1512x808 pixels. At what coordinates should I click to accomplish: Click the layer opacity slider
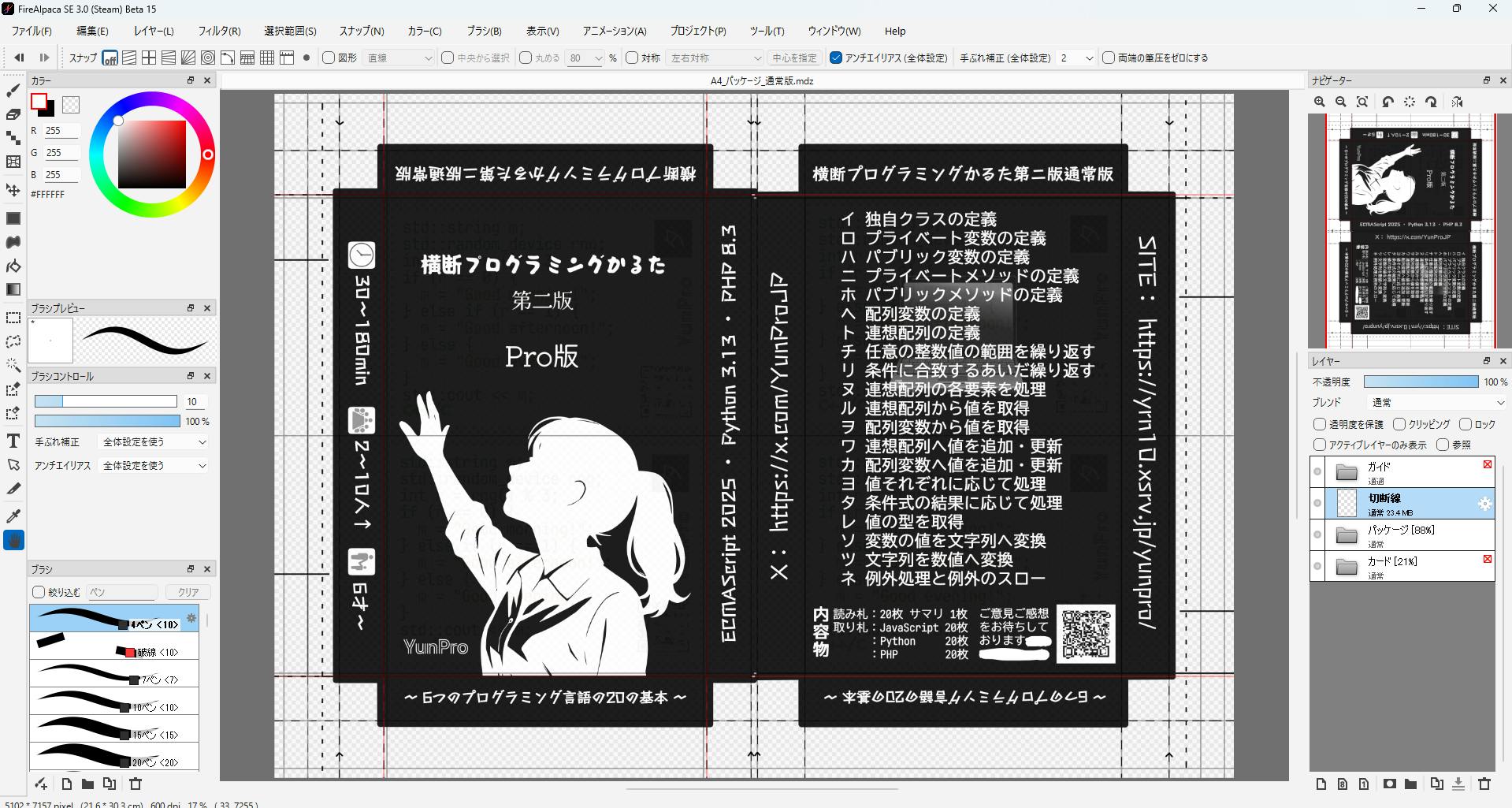(x=1421, y=382)
